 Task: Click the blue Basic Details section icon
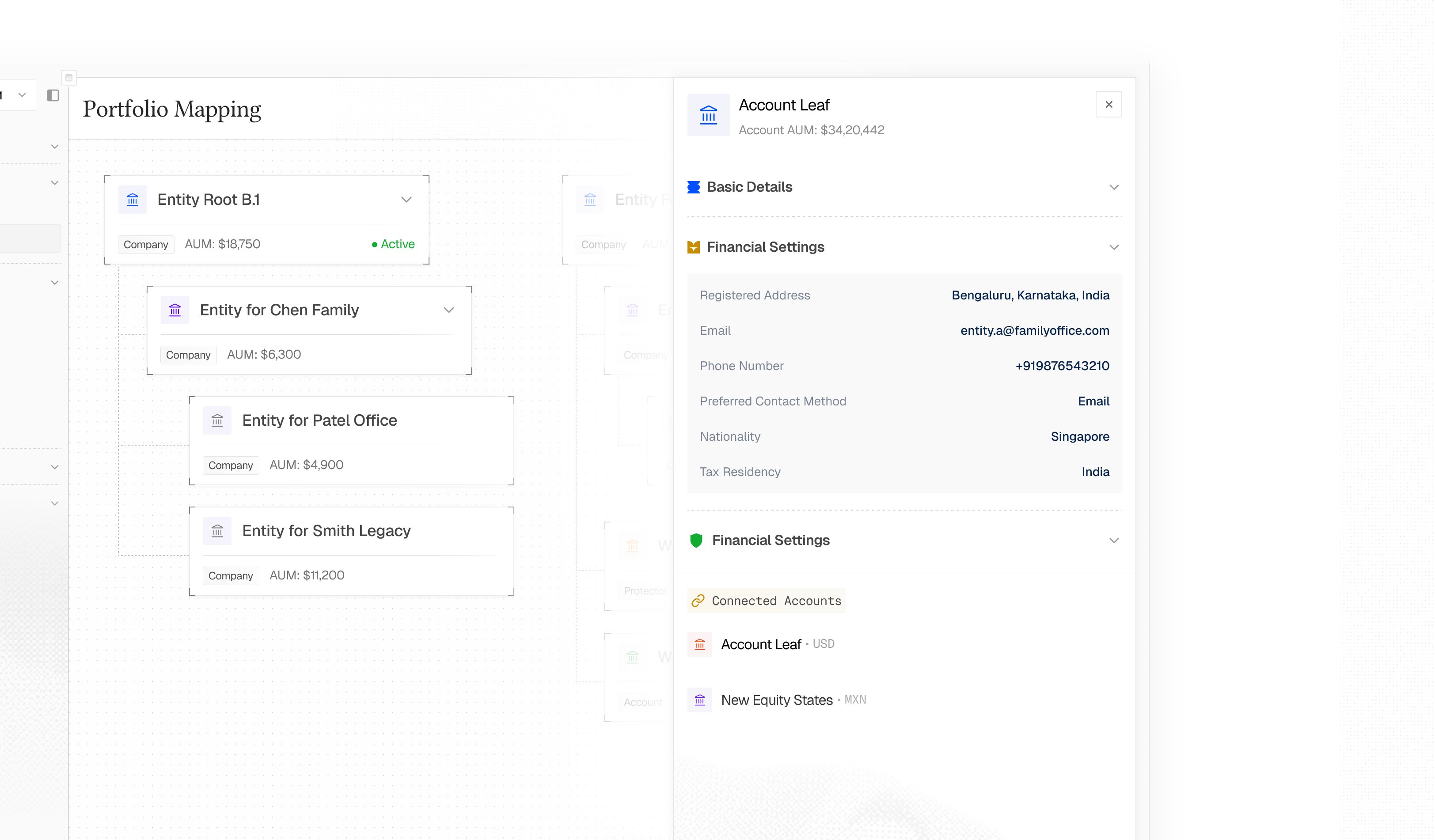click(x=694, y=187)
